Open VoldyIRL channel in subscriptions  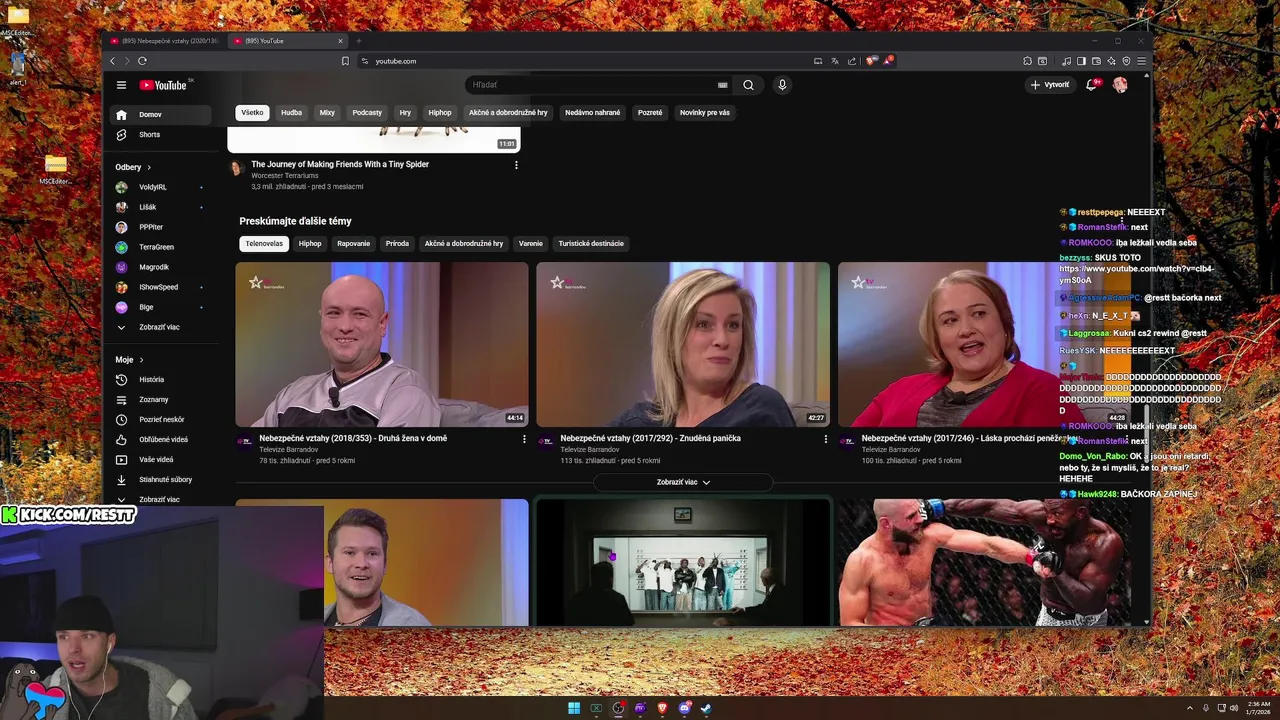(x=160, y=187)
